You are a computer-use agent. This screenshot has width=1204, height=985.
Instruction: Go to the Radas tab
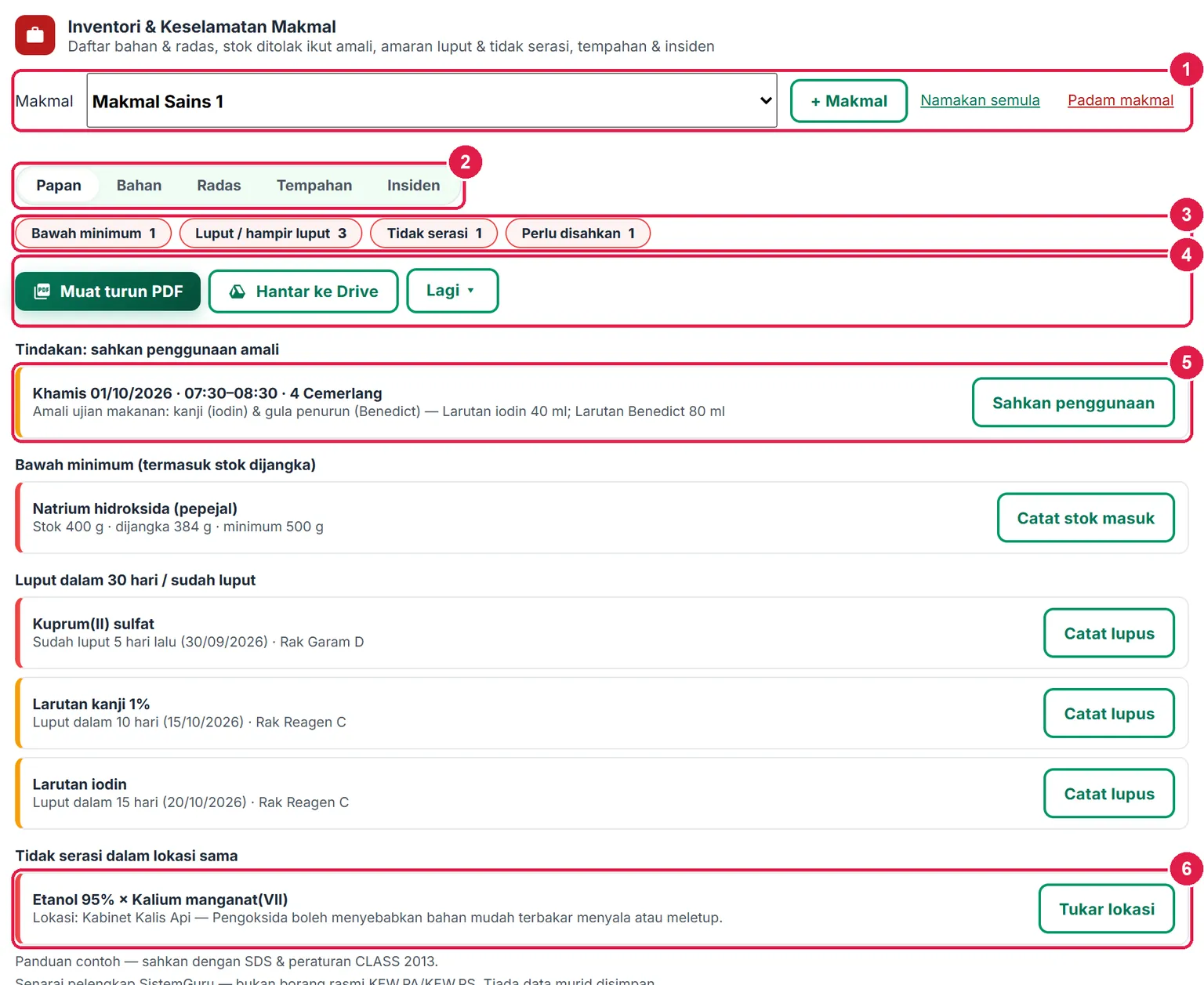tap(219, 186)
